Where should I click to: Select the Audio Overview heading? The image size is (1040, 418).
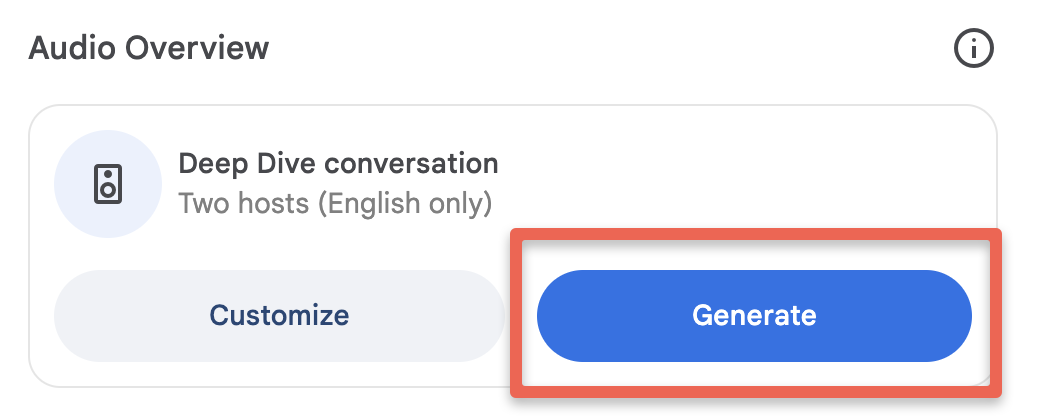(149, 48)
